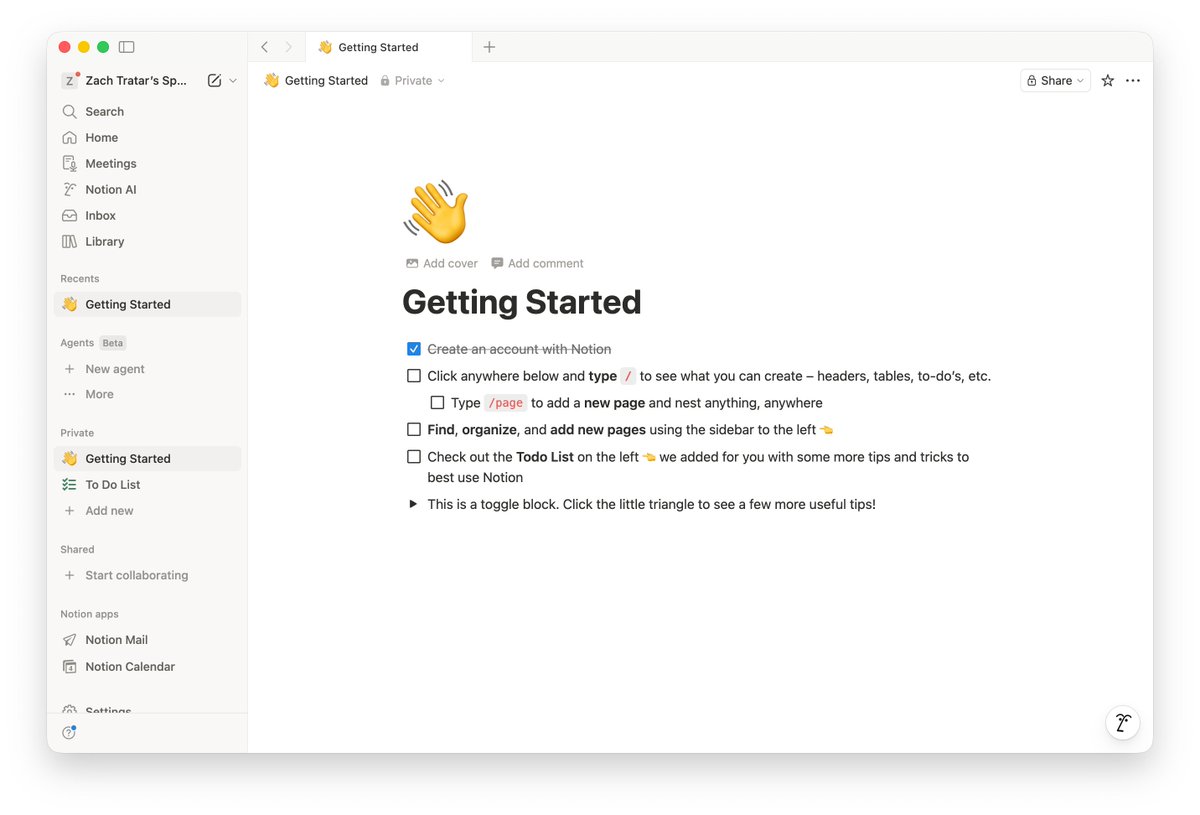Click plus icon beside Start collaborating

click(x=69, y=576)
